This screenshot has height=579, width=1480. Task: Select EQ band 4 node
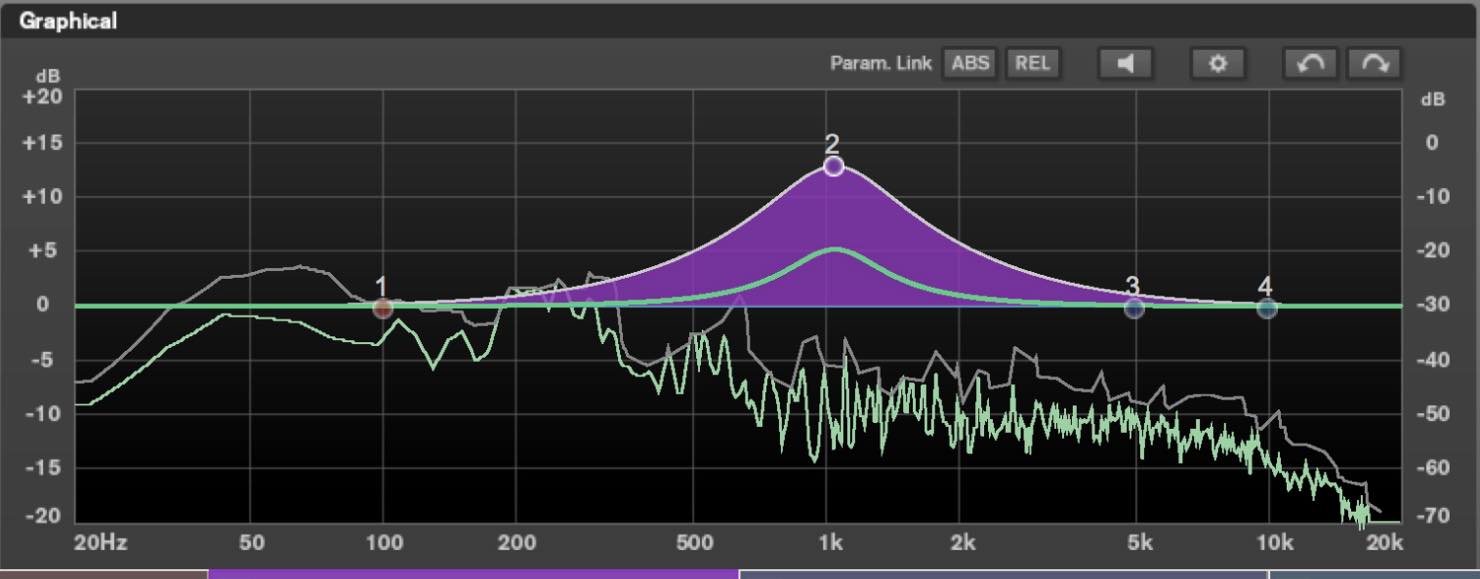pos(1267,308)
